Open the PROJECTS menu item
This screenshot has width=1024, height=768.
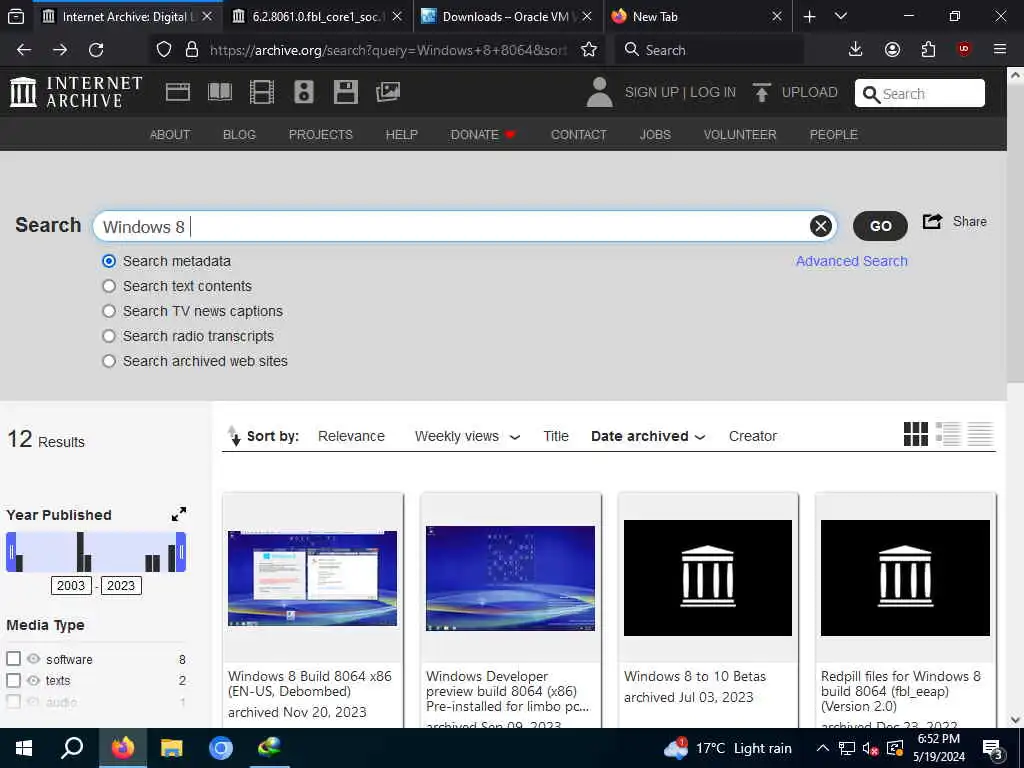pyautogui.click(x=321, y=135)
